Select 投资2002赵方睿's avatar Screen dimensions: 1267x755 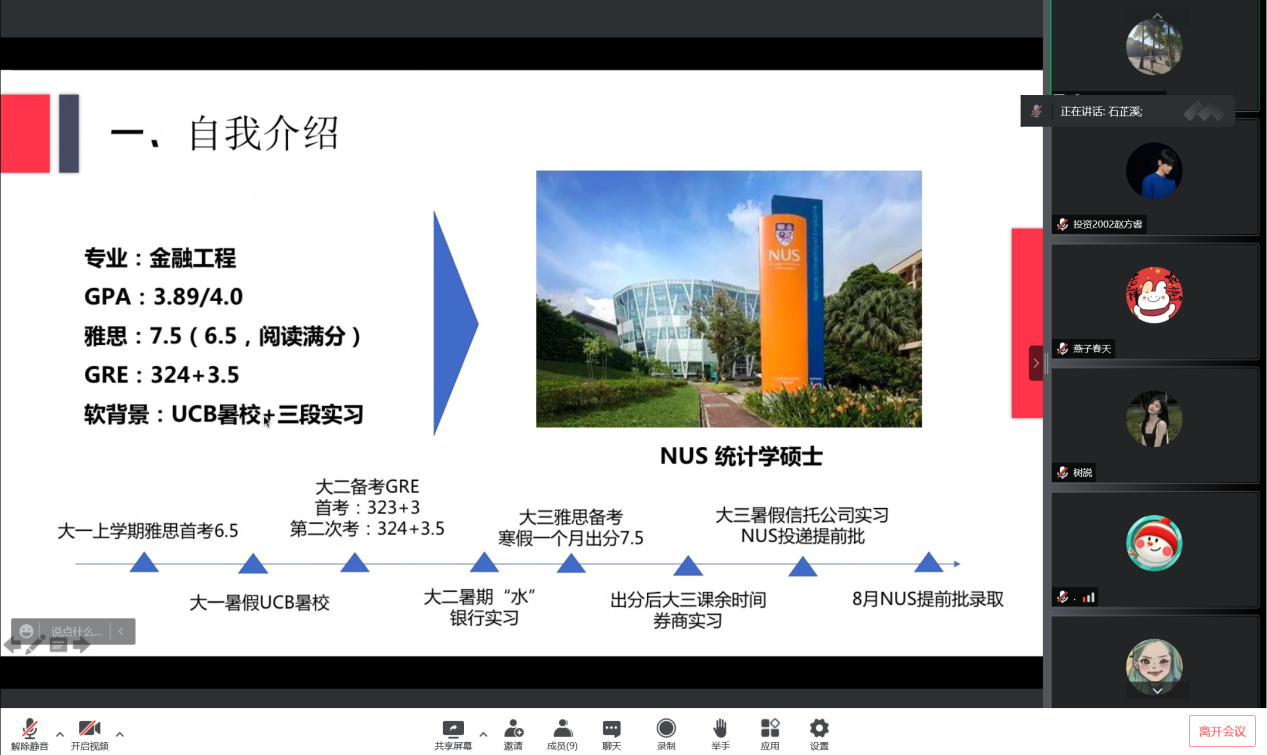click(1154, 171)
